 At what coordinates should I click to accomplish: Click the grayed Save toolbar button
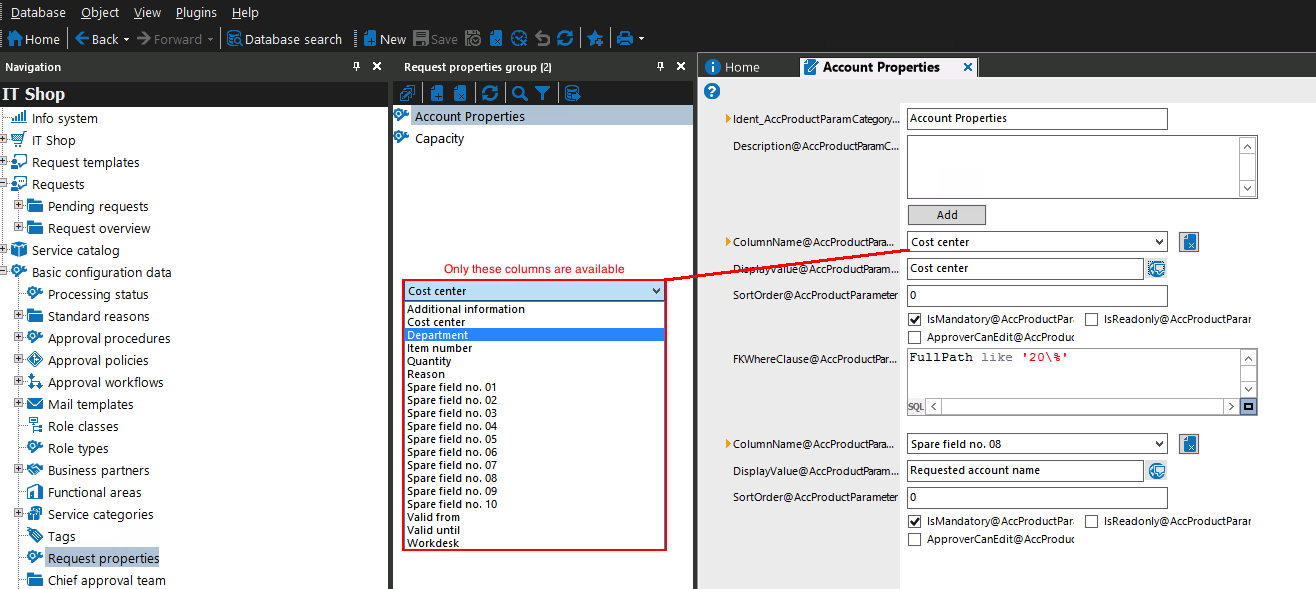435,39
